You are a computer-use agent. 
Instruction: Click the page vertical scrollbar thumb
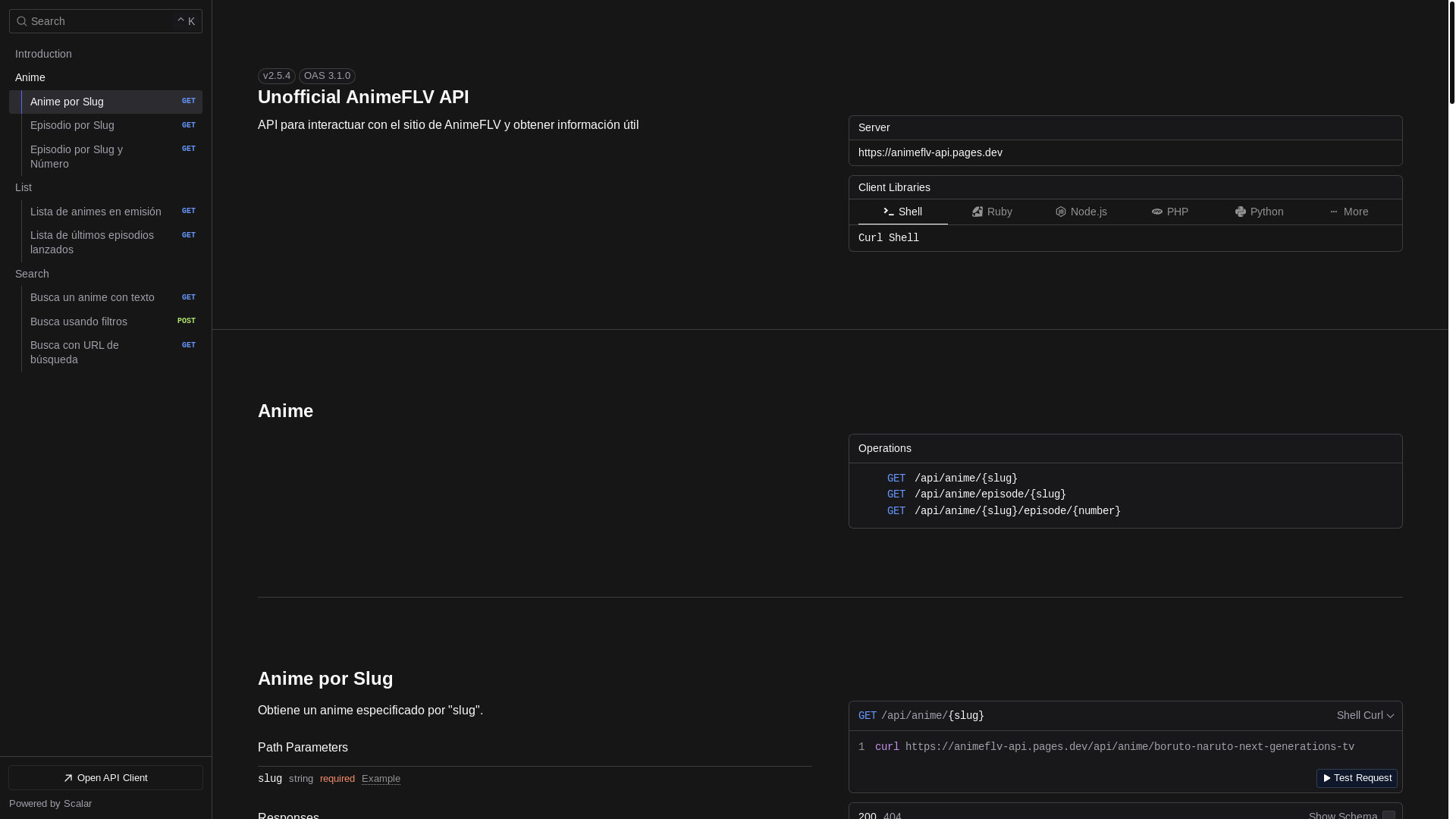coord(1452,52)
